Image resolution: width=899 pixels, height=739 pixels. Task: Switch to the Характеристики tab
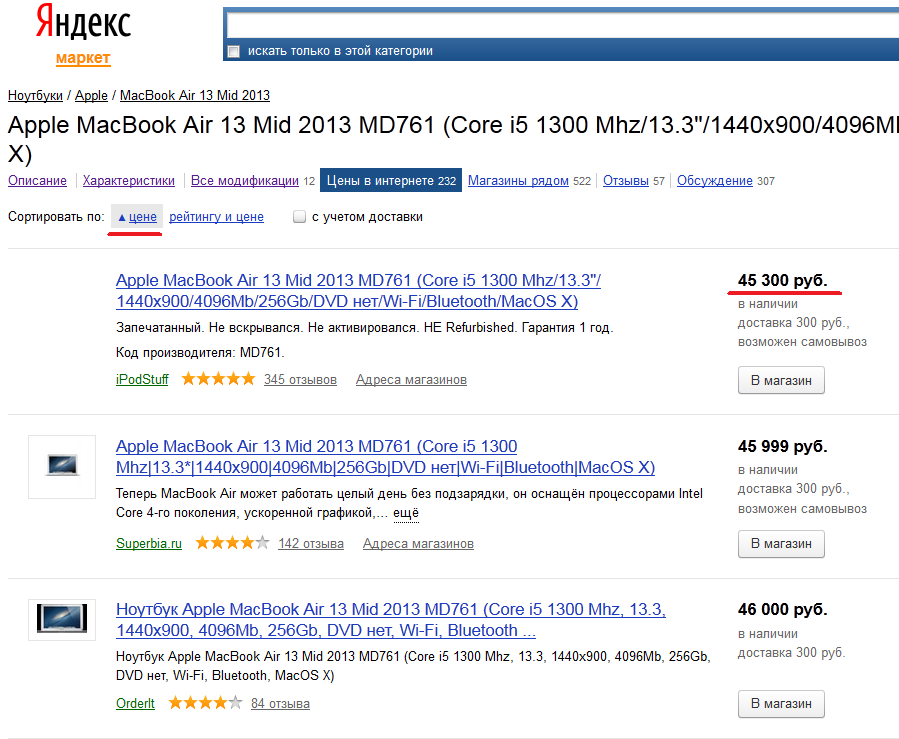[128, 181]
